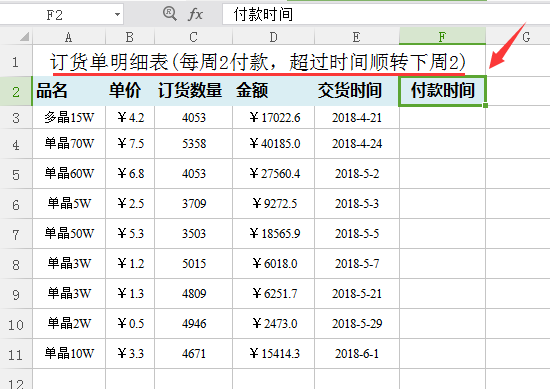Select column C header

pyautogui.click(x=193, y=37)
